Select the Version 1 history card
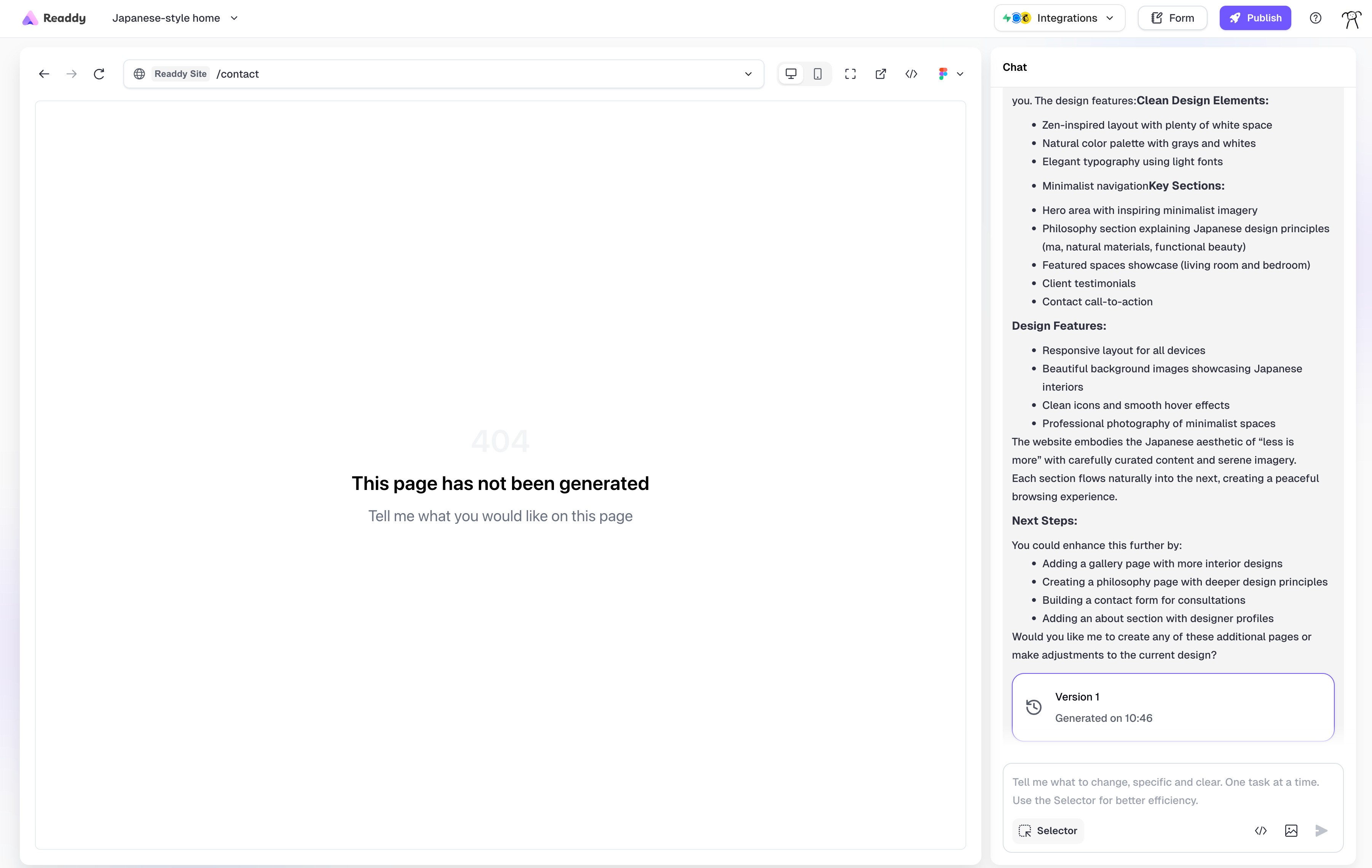The height and width of the screenshot is (868, 1372). pos(1173,707)
